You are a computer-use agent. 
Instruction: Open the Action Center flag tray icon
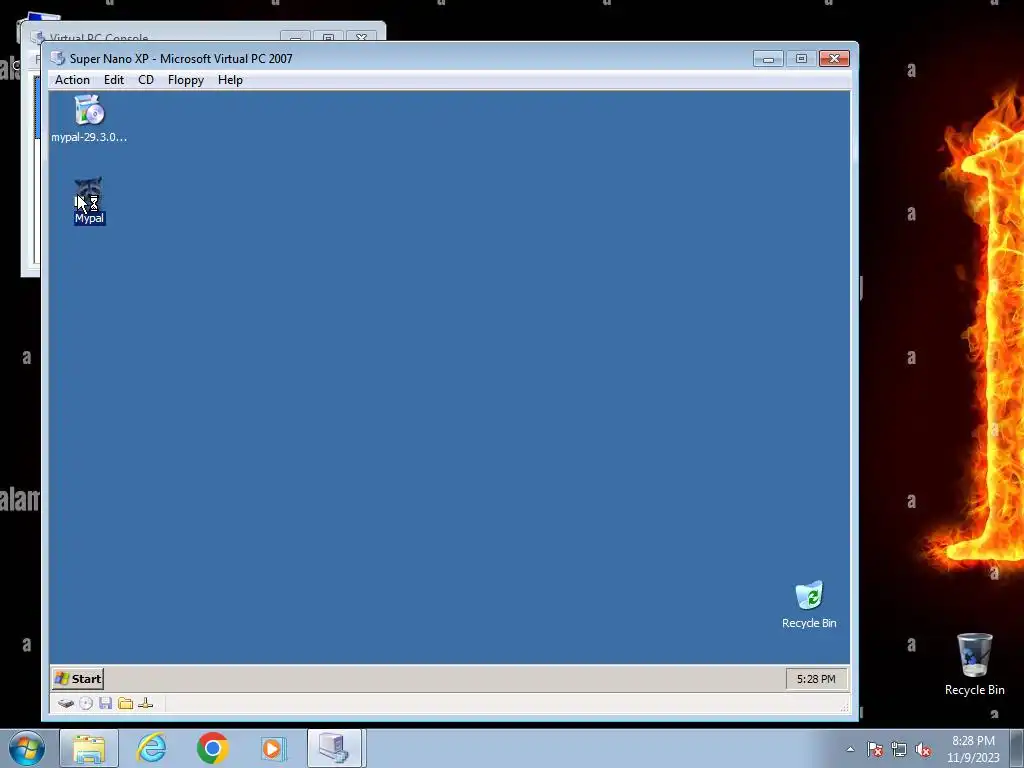click(x=875, y=750)
